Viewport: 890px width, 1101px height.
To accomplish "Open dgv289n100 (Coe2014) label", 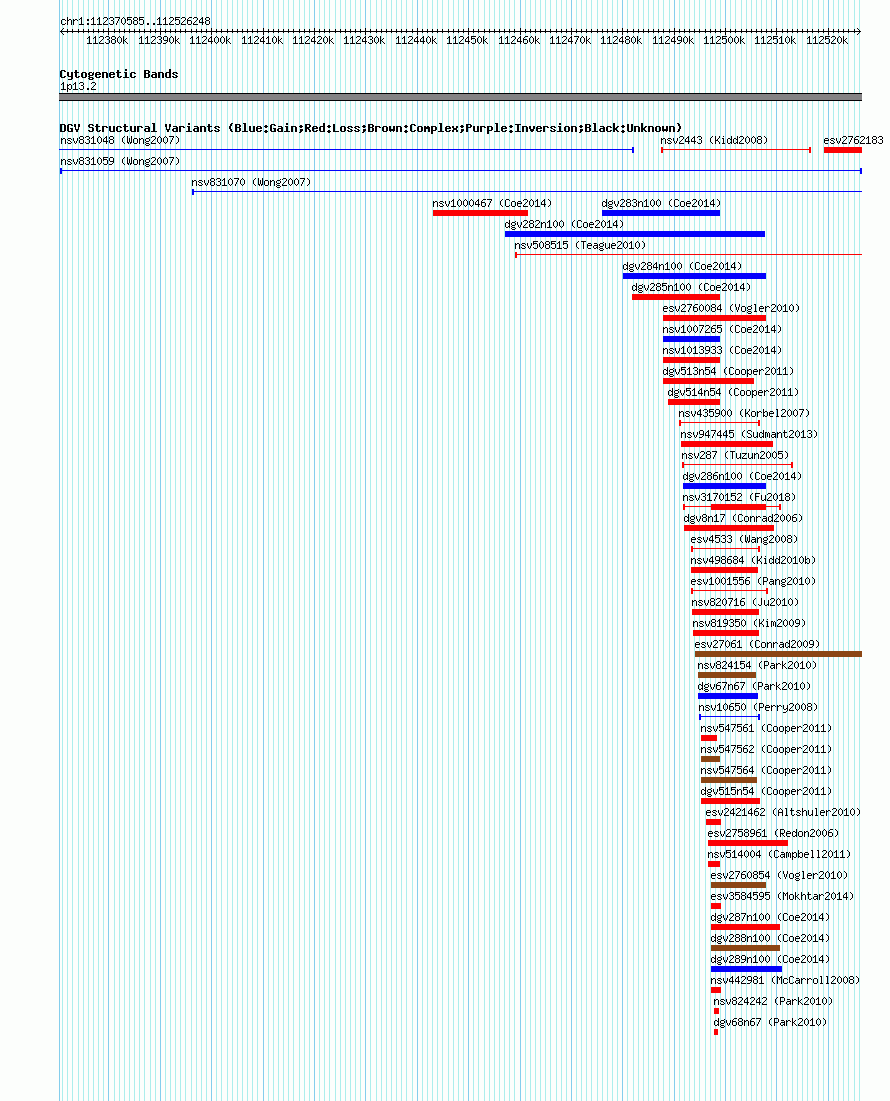I will (770, 960).
